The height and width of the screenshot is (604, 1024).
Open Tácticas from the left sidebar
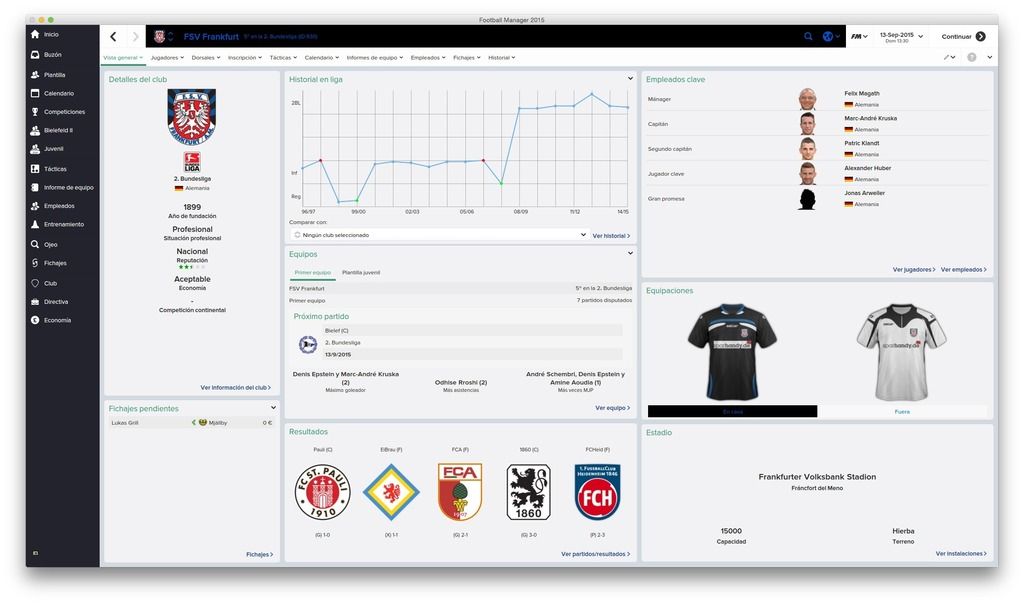pyautogui.click(x=49, y=169)
